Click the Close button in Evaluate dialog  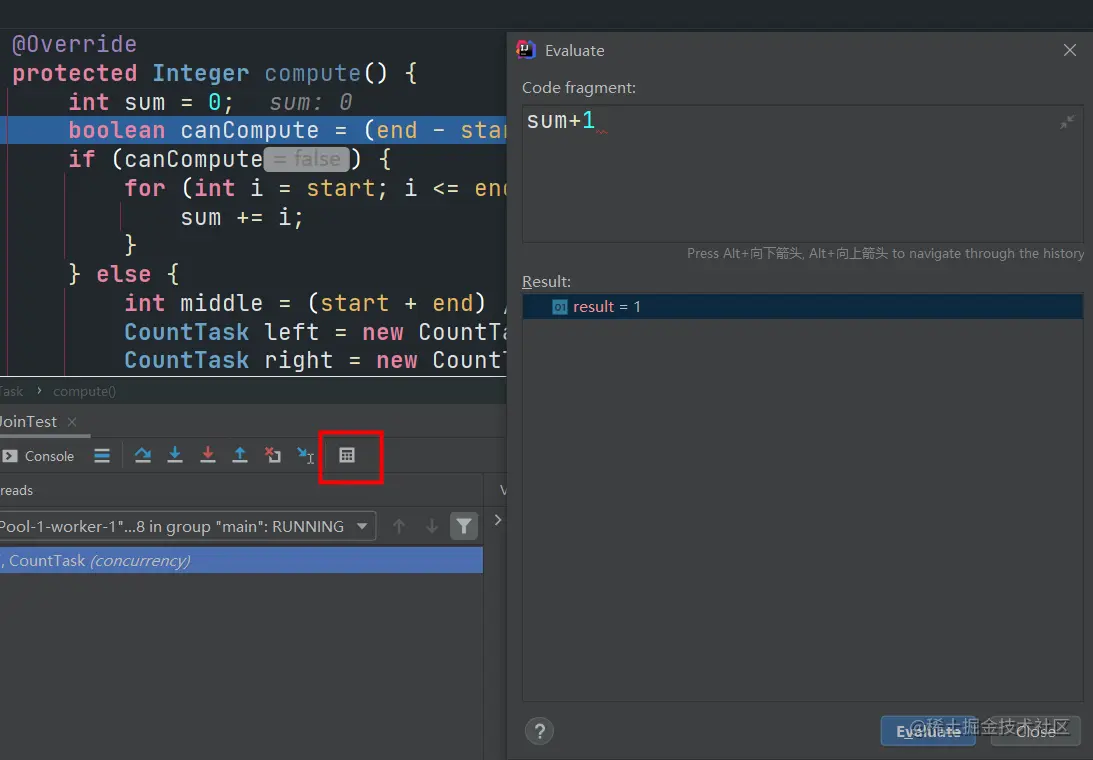(1036, 731)
